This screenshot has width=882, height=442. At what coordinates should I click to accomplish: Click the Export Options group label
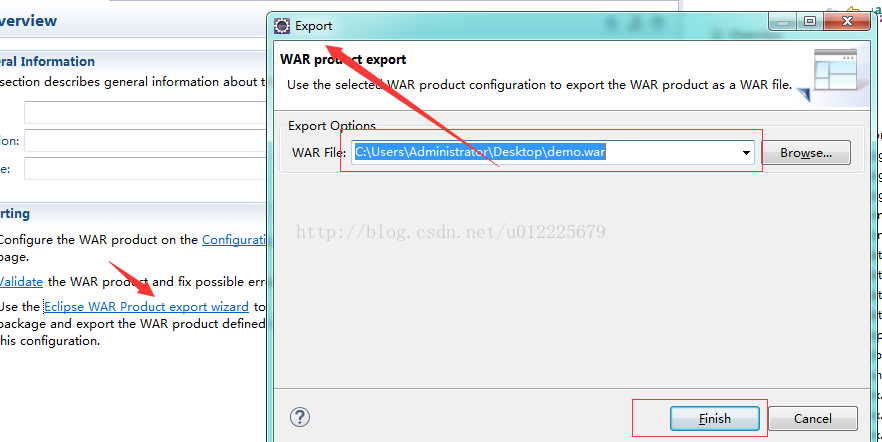click(x=332, y=125)
